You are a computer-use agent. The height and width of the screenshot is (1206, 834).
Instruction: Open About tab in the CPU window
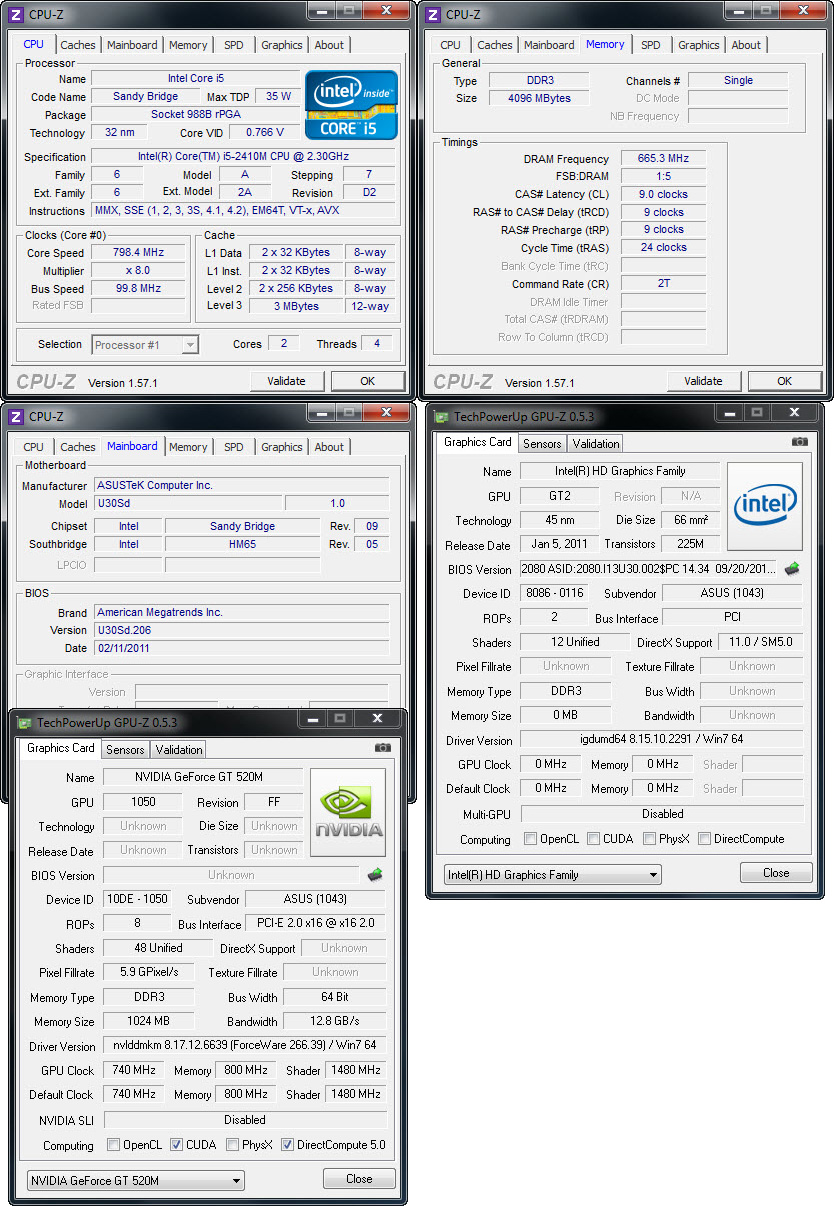point(329,45)
